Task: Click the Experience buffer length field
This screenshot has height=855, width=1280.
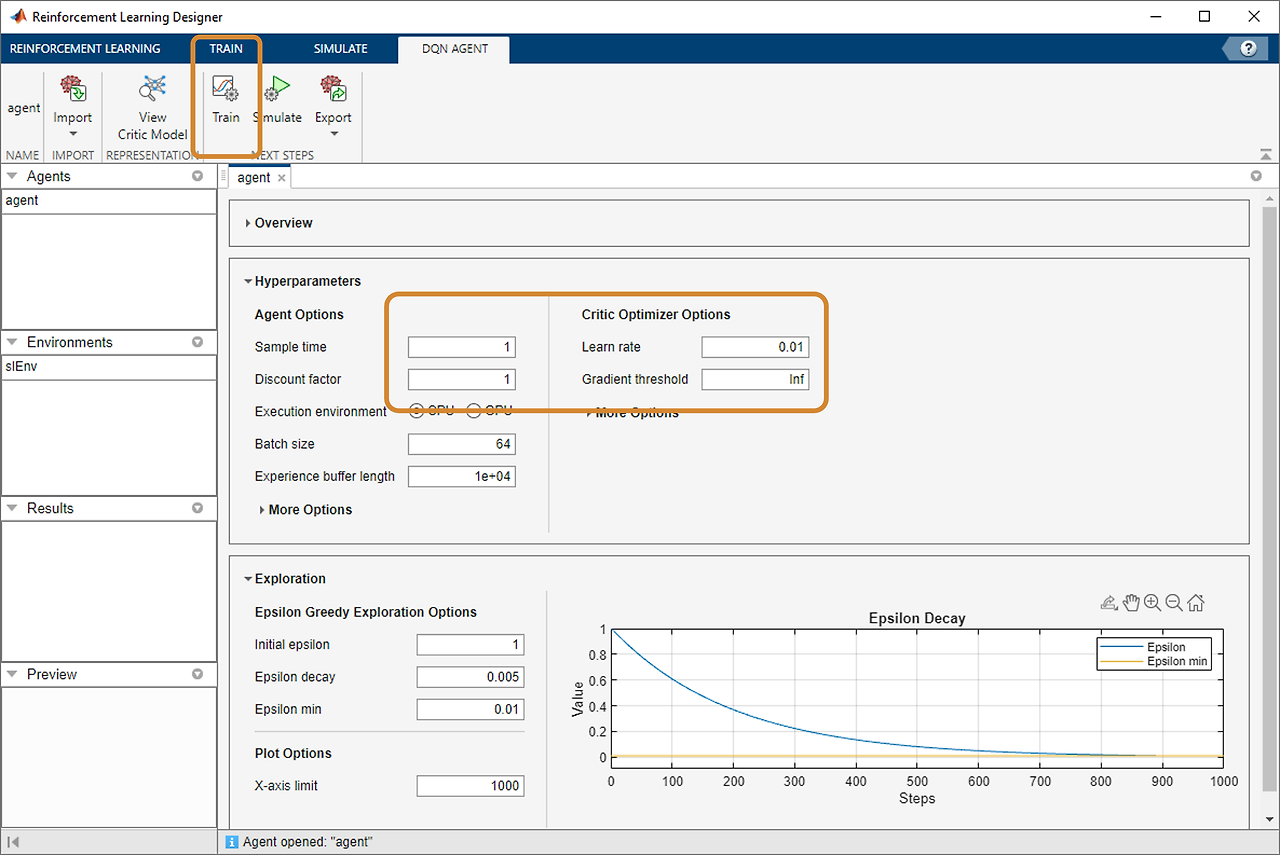Action: 462,476
